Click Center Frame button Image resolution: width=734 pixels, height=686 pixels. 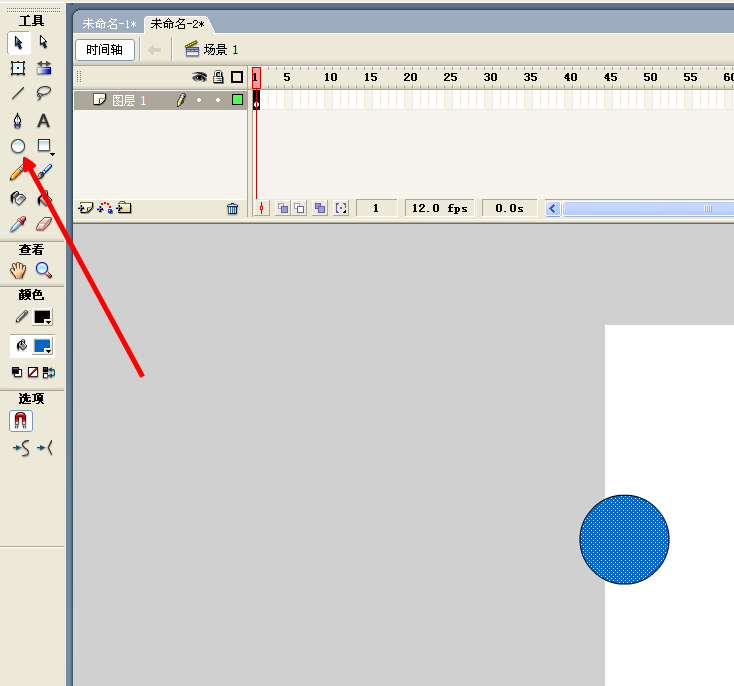pos(262,208)
